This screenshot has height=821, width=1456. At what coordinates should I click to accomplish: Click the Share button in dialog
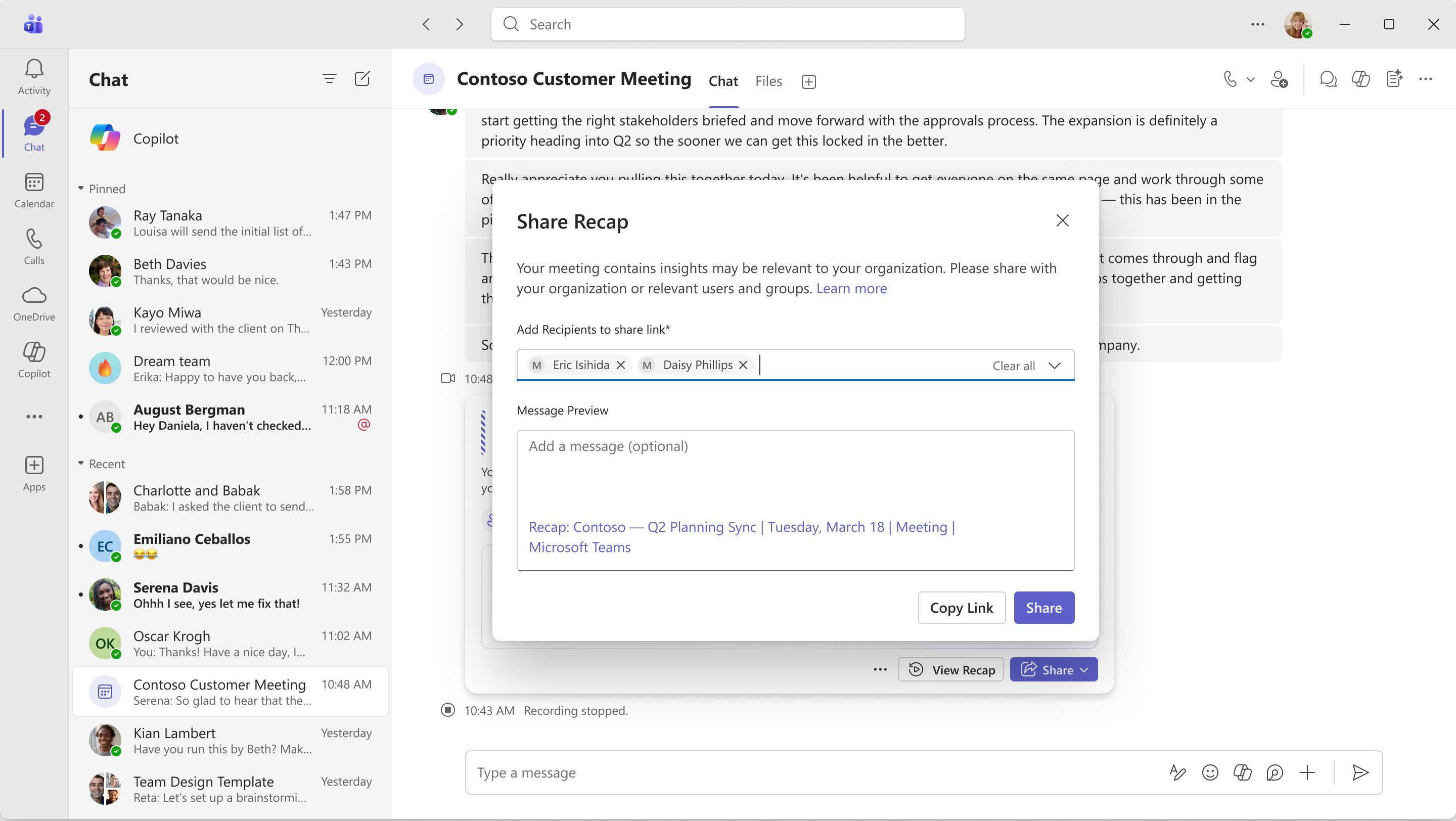click(x=1044, y=608)
